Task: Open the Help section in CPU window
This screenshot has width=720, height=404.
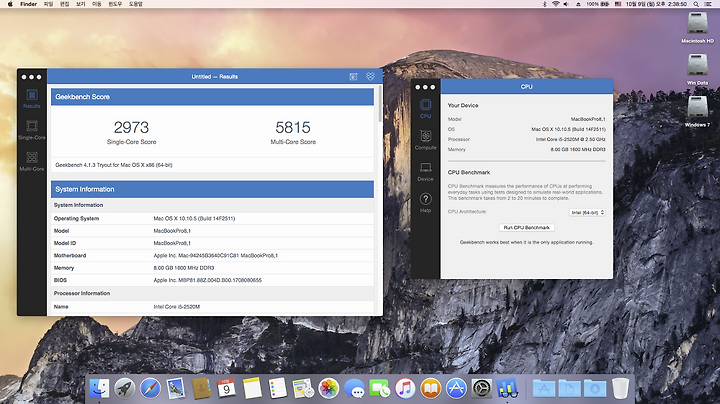Action: (x=426, y=202)
